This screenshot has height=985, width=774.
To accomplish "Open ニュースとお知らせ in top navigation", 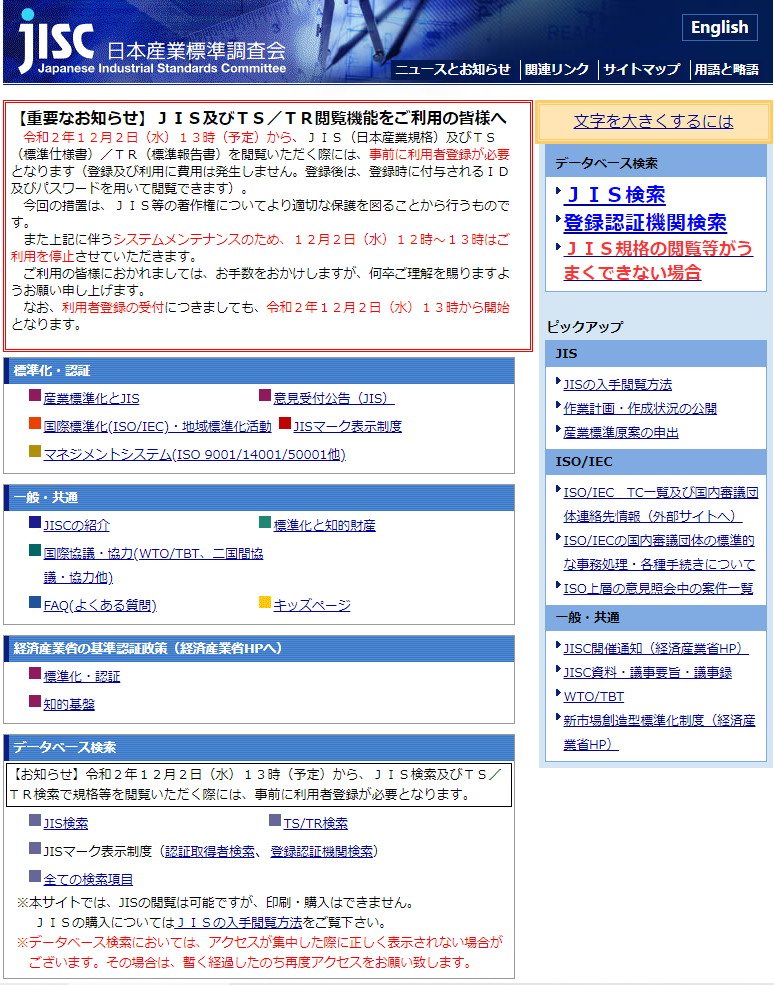I will click(x=453, y=69).
